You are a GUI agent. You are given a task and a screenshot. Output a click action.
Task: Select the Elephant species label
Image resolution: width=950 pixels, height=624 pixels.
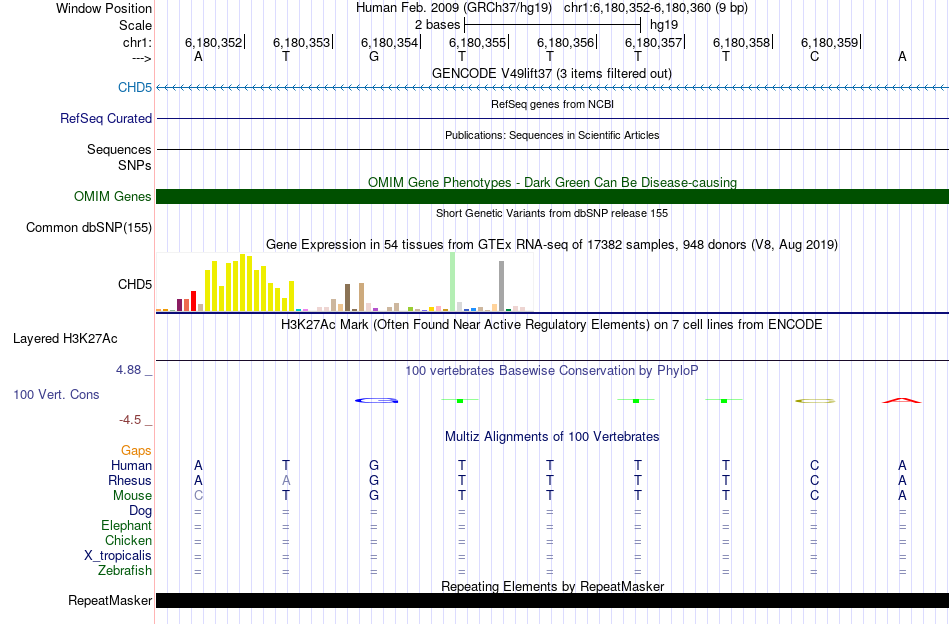coord(127,525)
